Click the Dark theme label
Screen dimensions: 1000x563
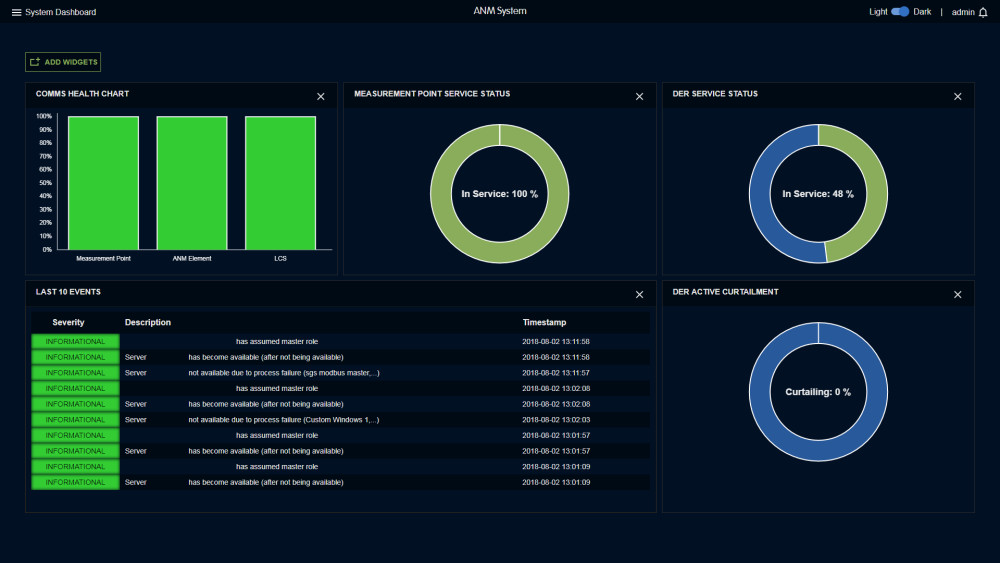tap(922, 11)
